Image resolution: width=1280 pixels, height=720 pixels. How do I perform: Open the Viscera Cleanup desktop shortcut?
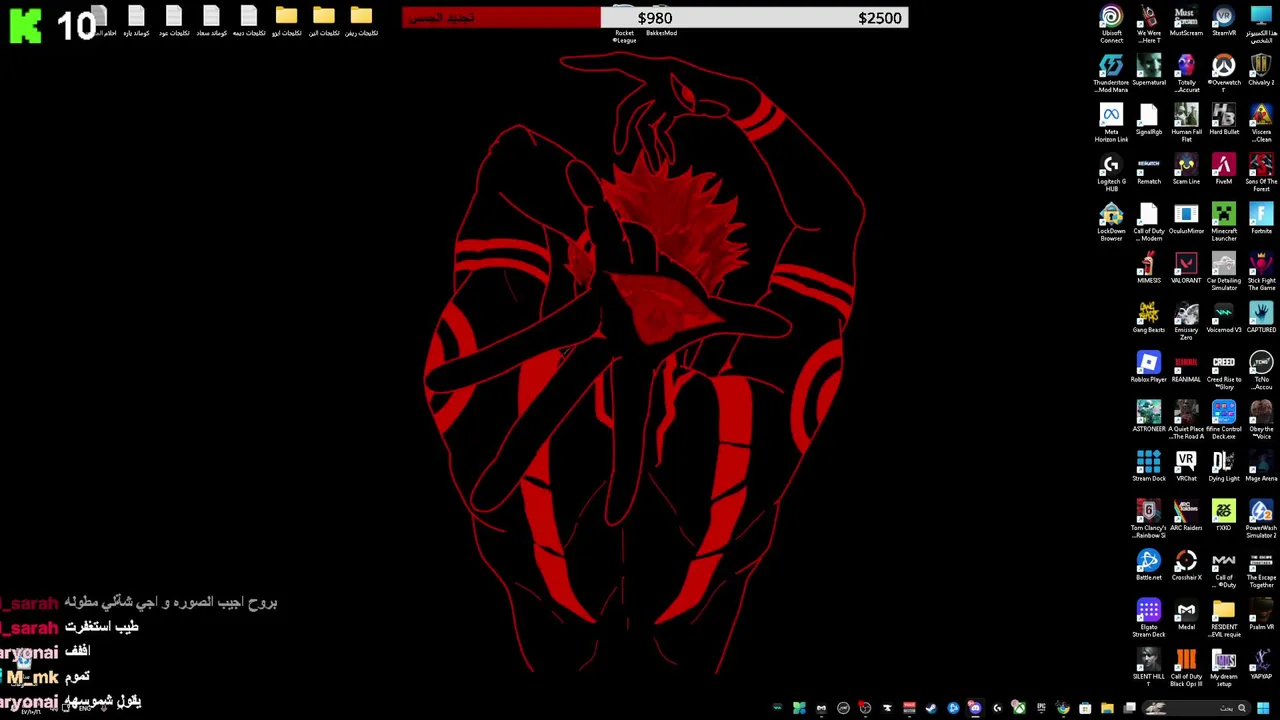(x=1261, y=123)
